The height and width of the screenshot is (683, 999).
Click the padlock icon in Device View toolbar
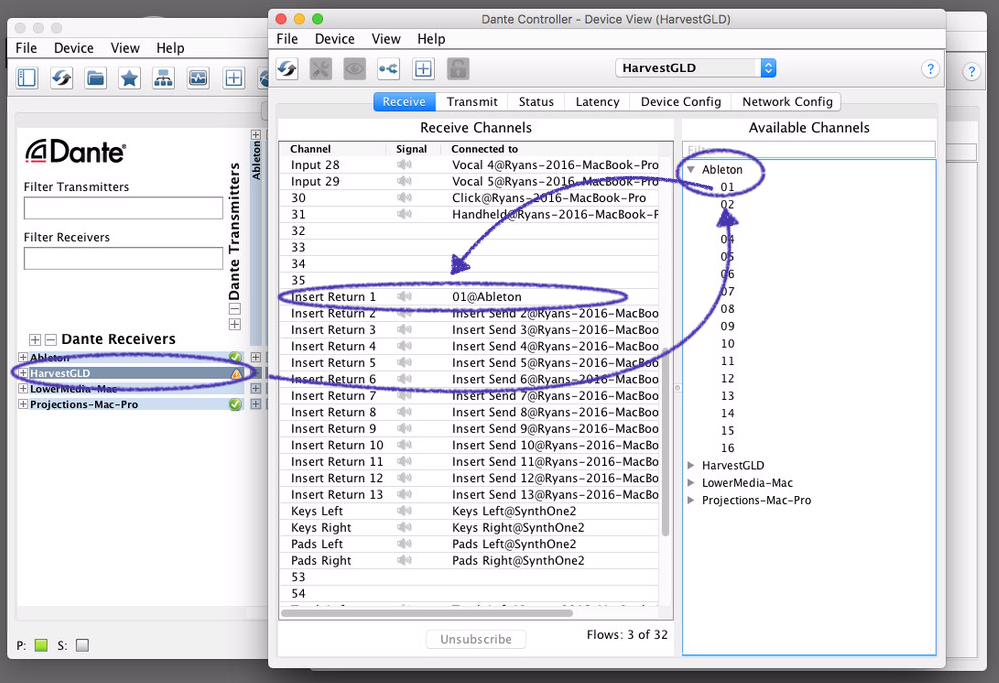click(457, 68)
